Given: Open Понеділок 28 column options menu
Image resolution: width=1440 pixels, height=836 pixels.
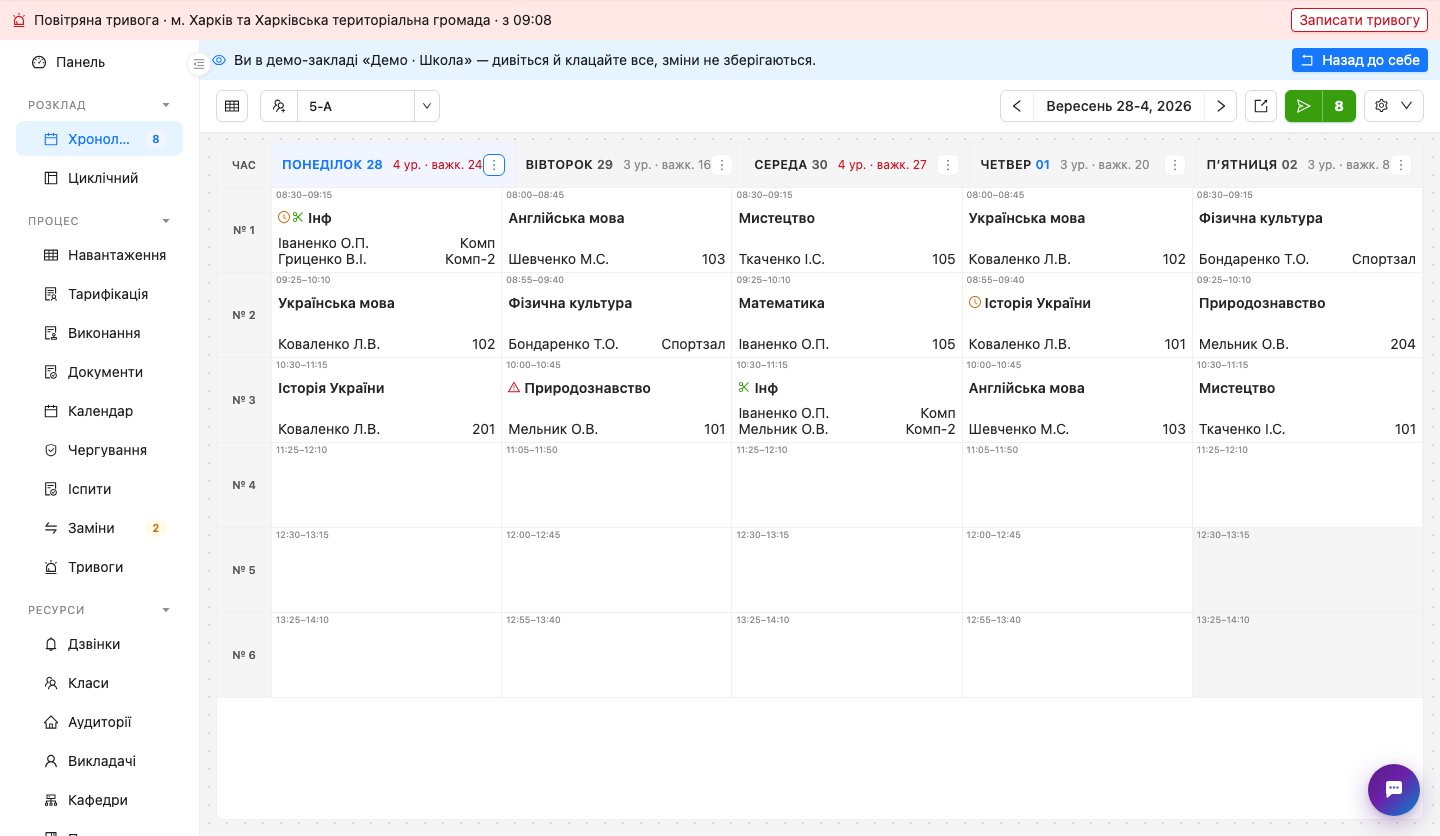Looking at the screenshot, I should pos(494,165).
